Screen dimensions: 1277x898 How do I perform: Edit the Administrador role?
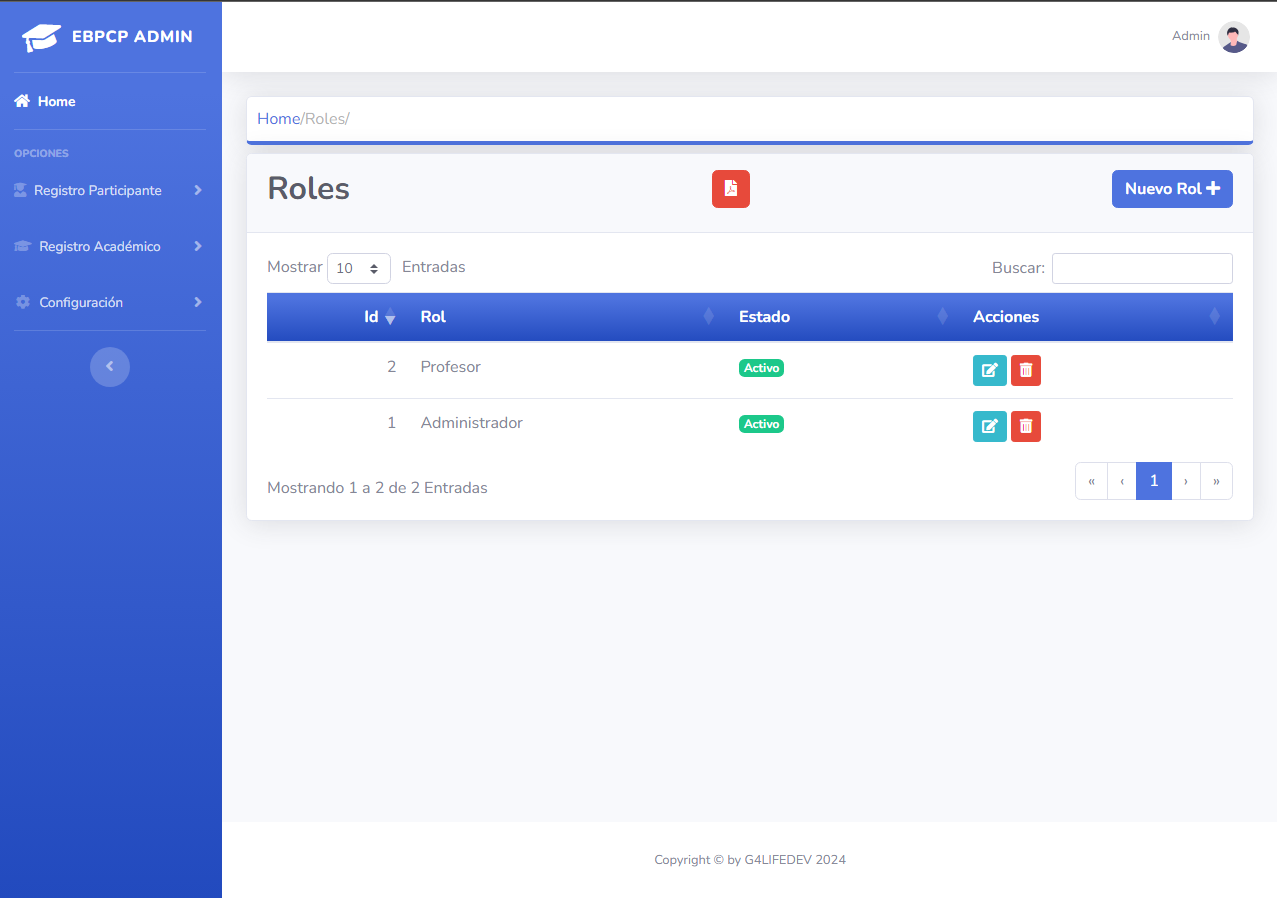point(989,426)
